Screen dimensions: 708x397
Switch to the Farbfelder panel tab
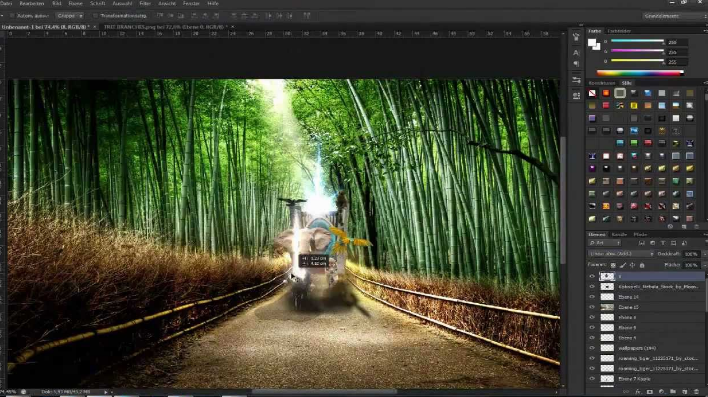[x=619, y=31]
